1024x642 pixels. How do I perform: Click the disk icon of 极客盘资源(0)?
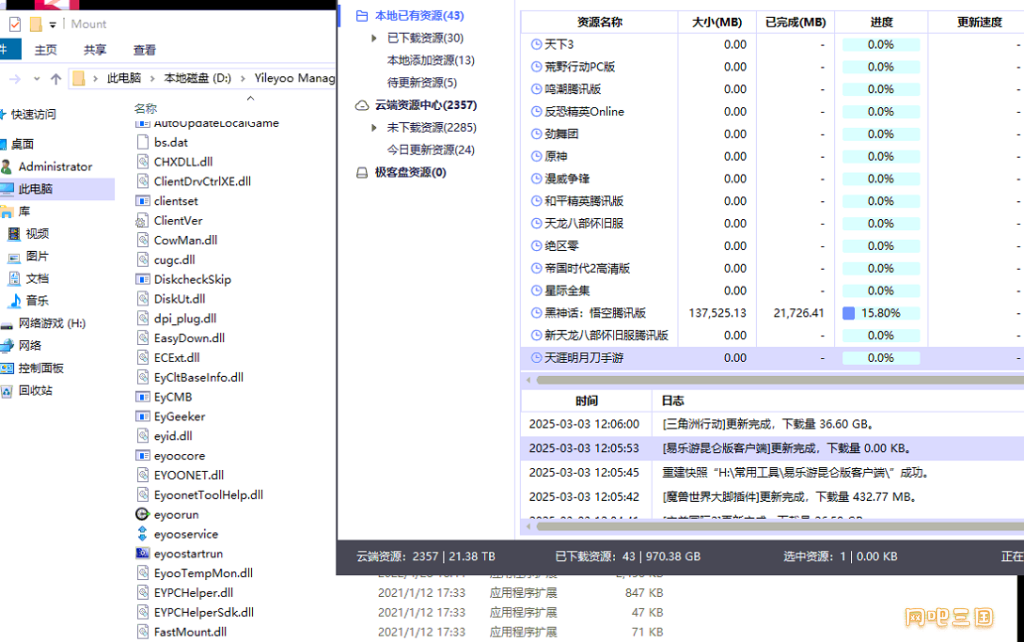pyautogui.click(x=362, y=172)
